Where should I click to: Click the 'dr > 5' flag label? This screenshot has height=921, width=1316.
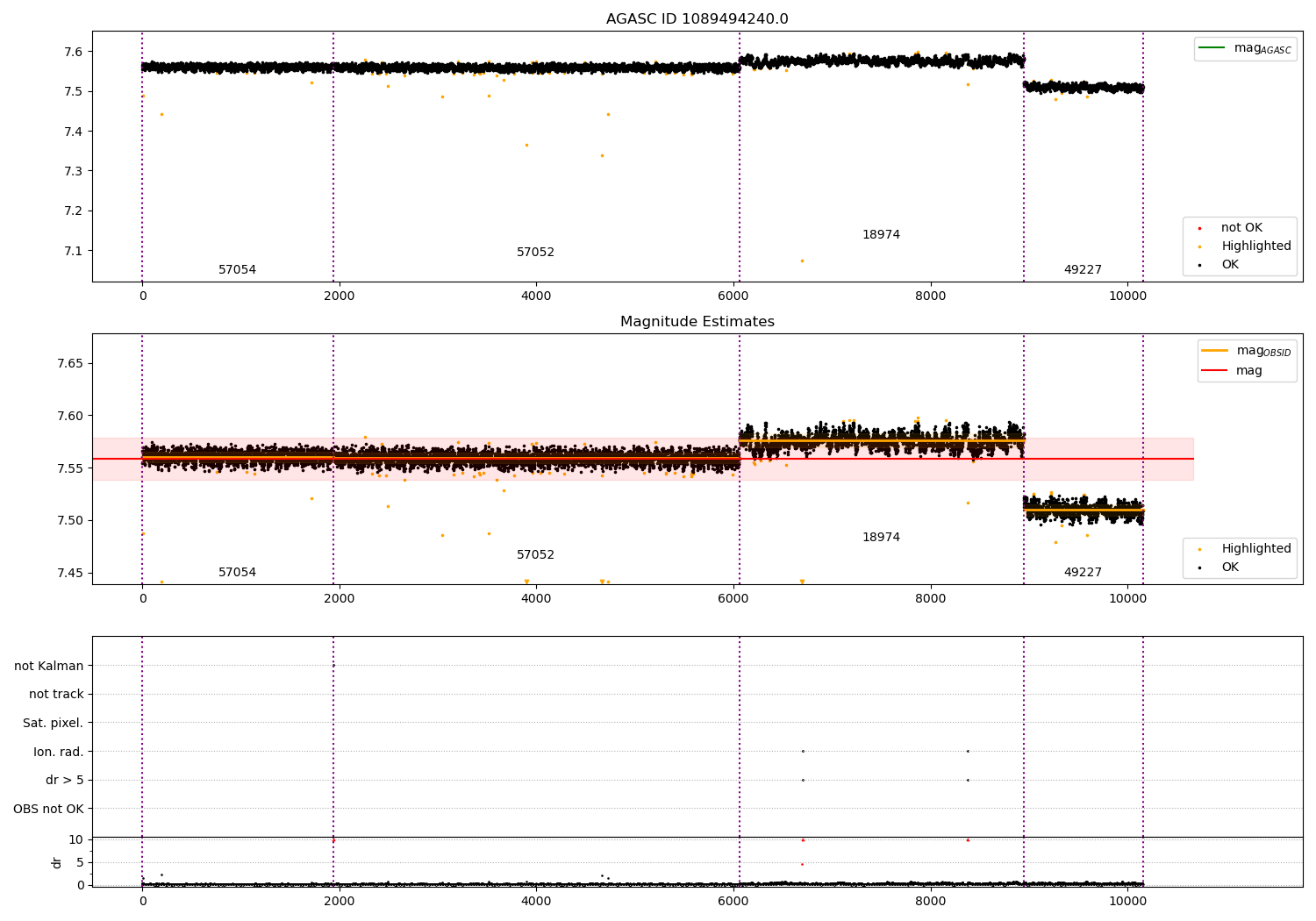(x=65, y=781)
